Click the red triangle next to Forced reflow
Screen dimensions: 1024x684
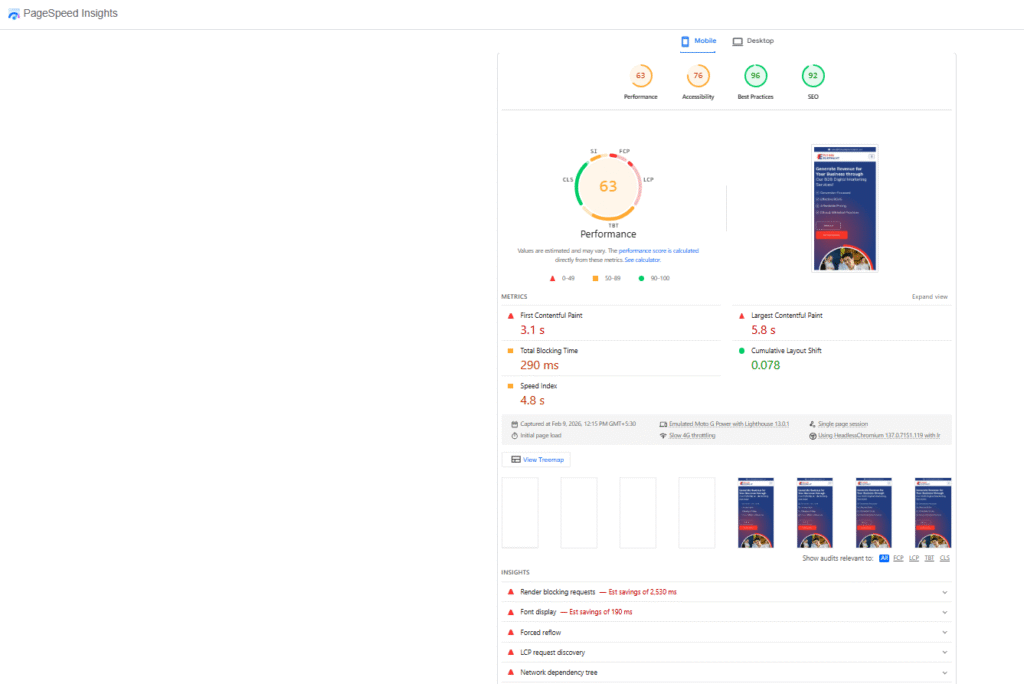pyautogui.click(x=511, y=632)
